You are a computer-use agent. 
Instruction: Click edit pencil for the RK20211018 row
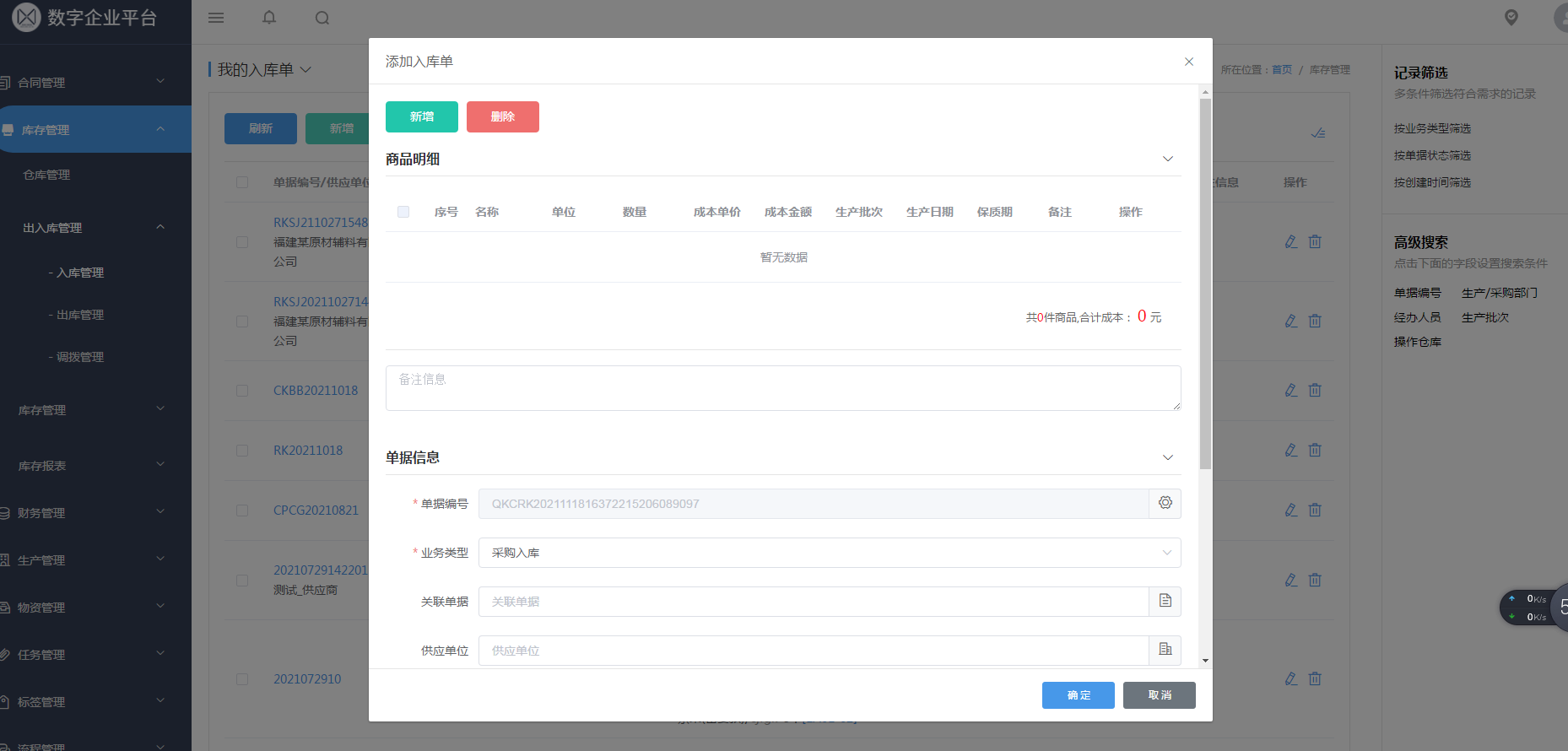(1290, 451)
